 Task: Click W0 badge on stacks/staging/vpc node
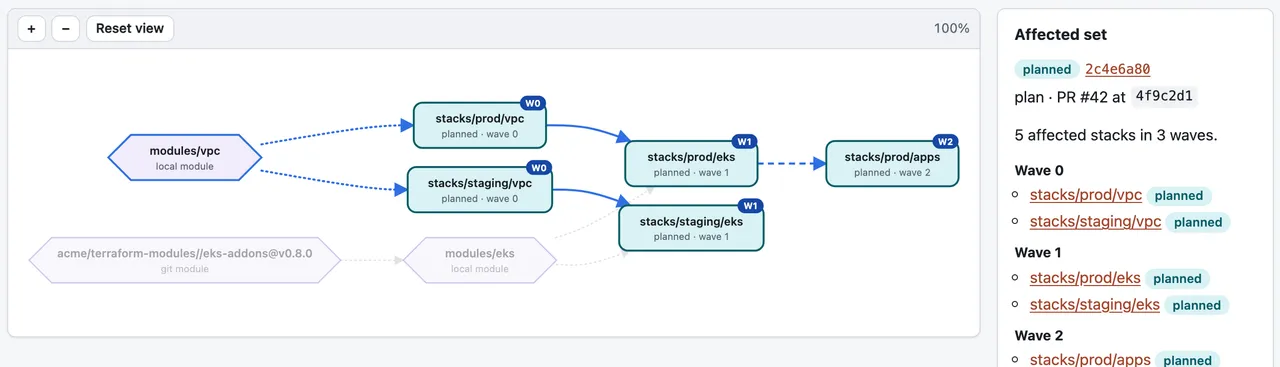[539, 168]
